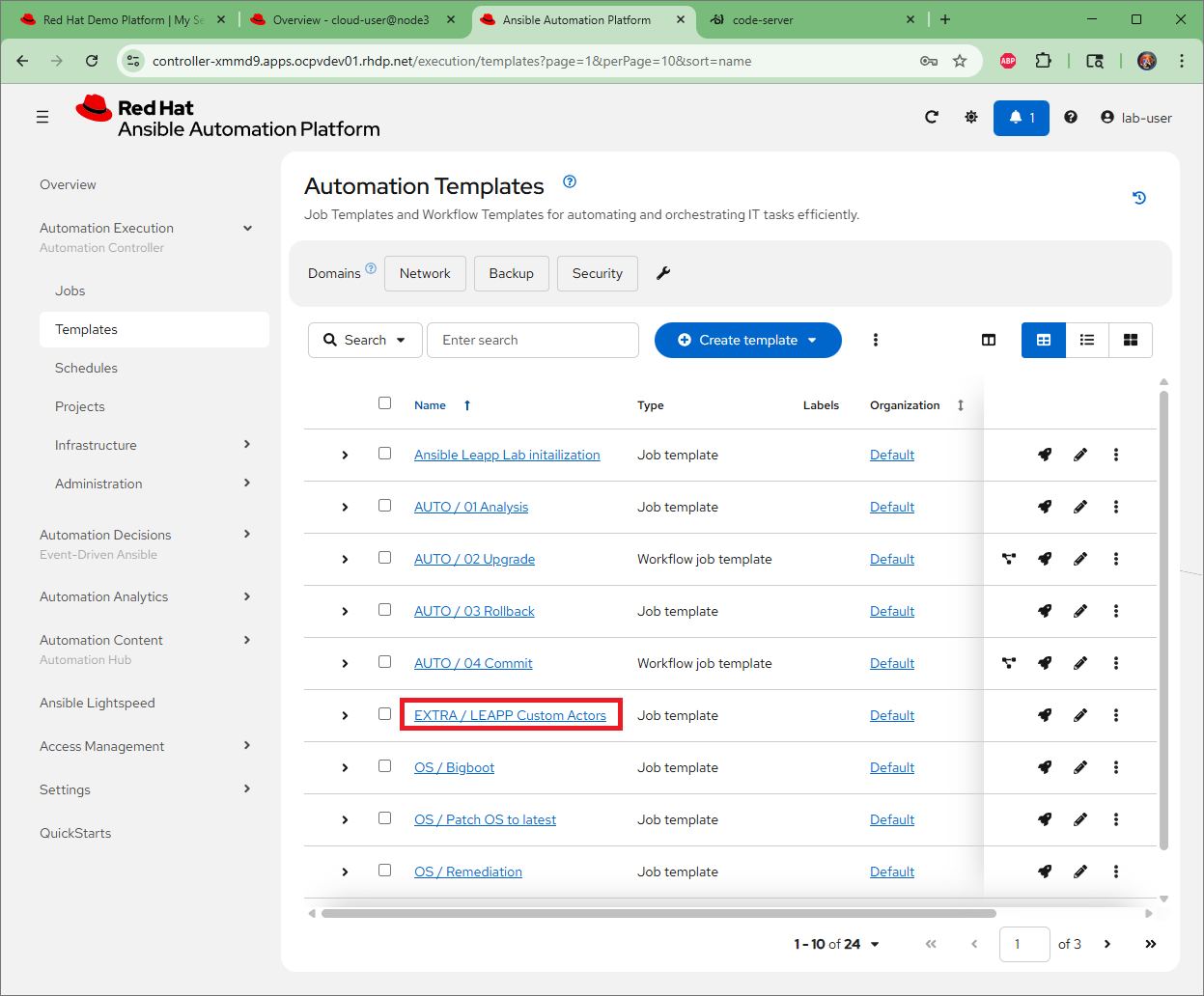Switch to card view layout

[x=1131, y=340]
